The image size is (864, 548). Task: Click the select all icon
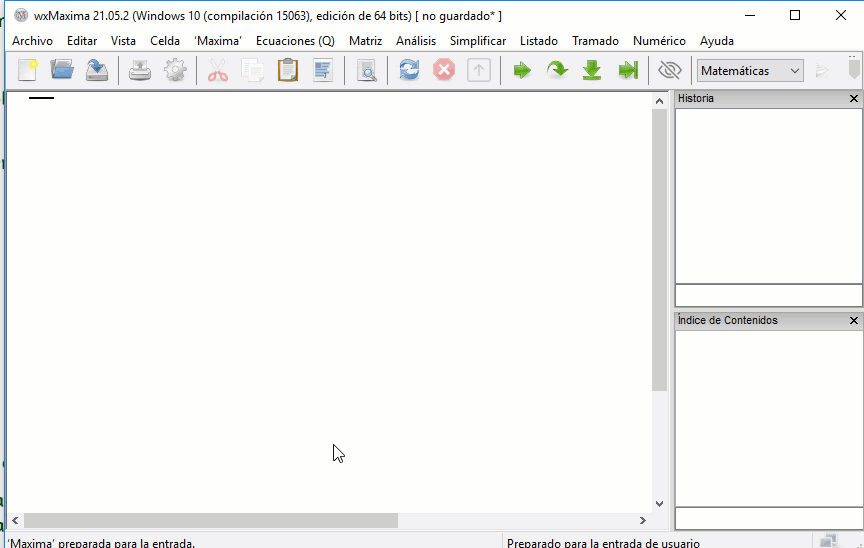coord(323,70)
